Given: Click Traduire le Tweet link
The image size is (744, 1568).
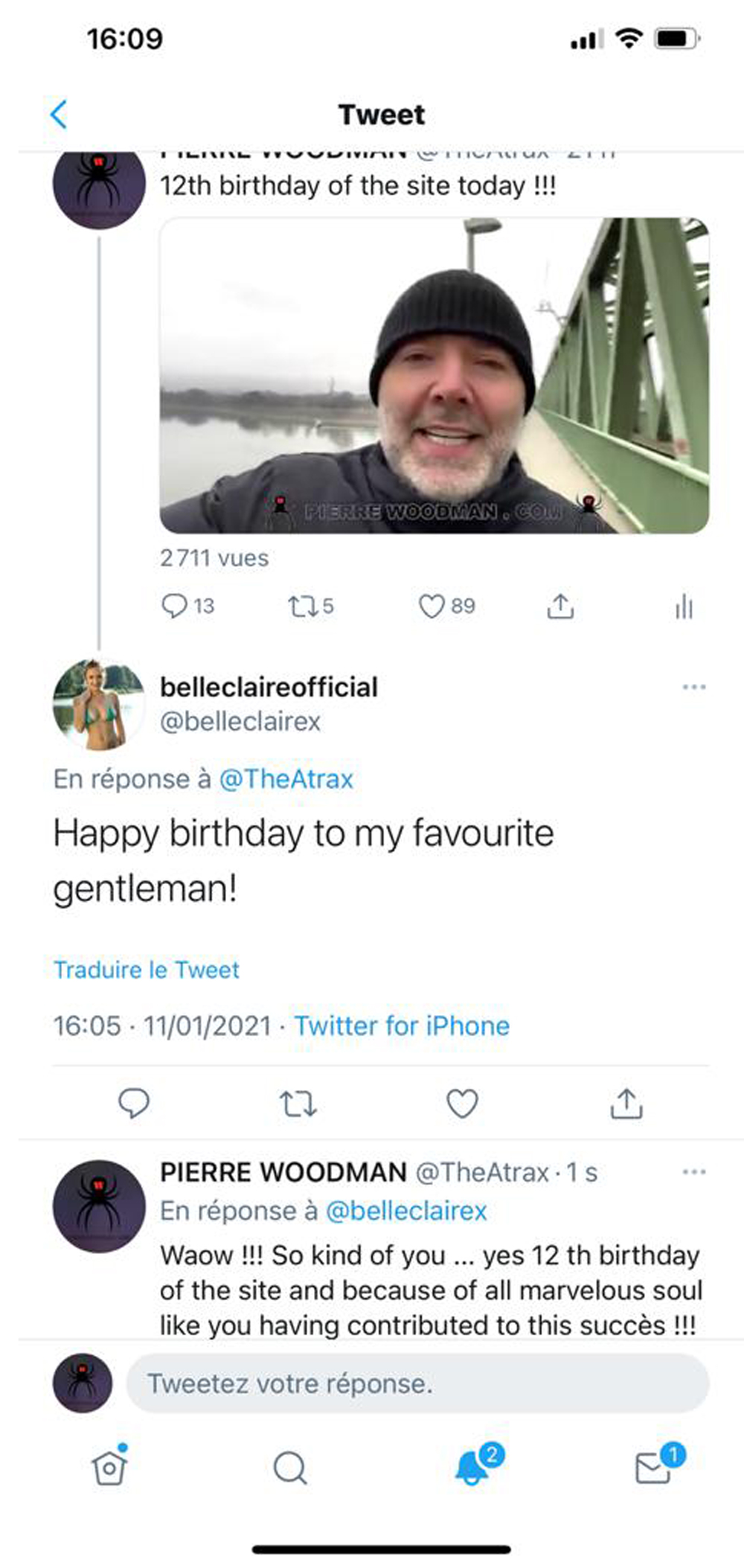Looking at the screenshot, I should coord(147,970).
